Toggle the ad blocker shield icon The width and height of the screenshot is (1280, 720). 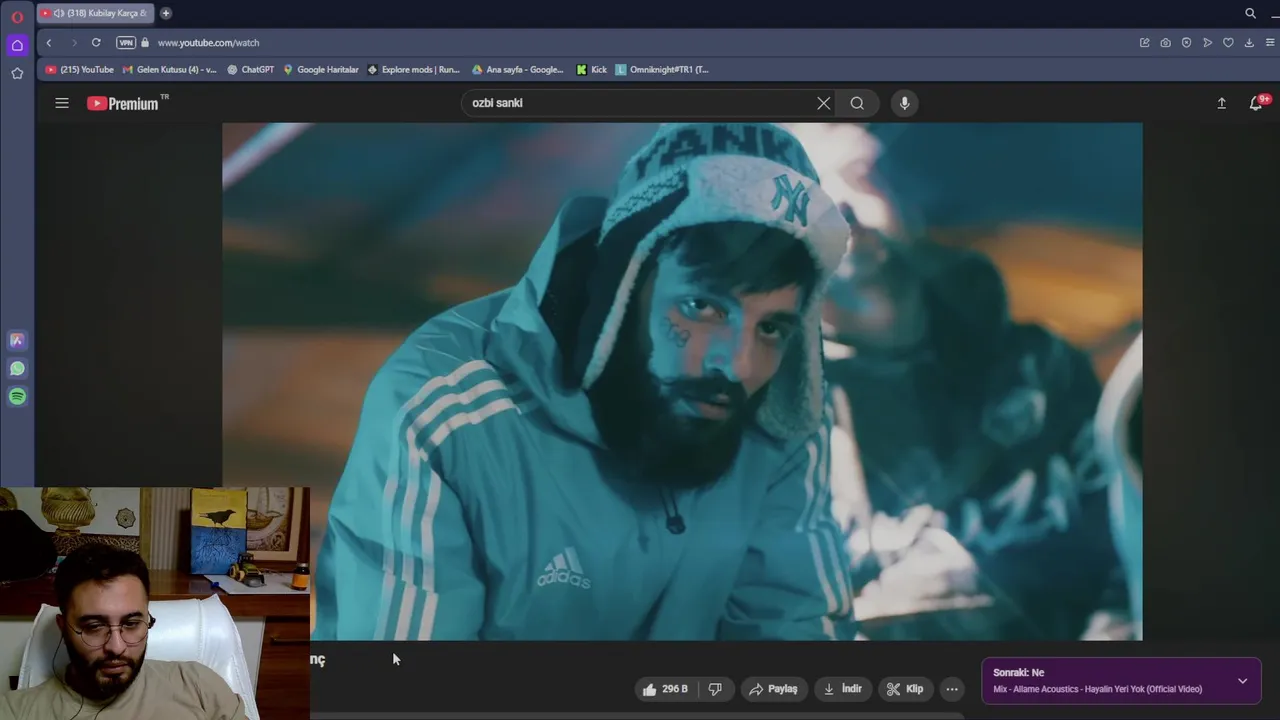[x=1186, y=43]
